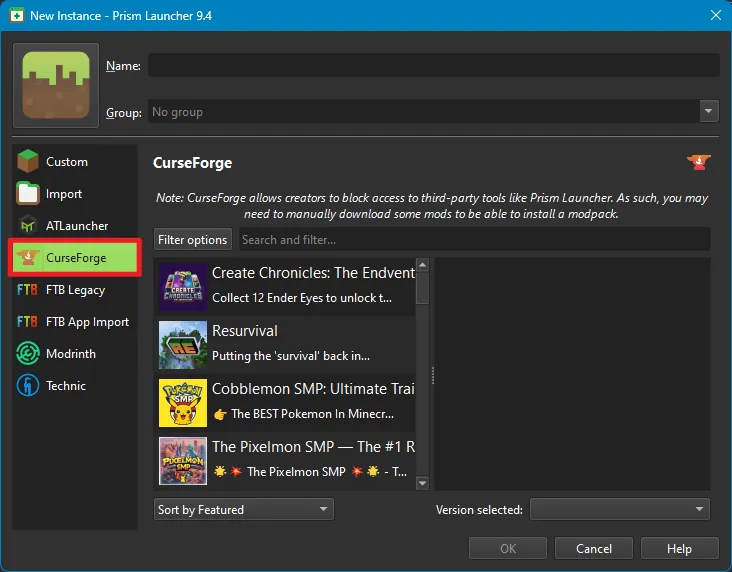Select 'Create Chronicles: The Endvent' title
732x572 pixels.
pos(313,273)
